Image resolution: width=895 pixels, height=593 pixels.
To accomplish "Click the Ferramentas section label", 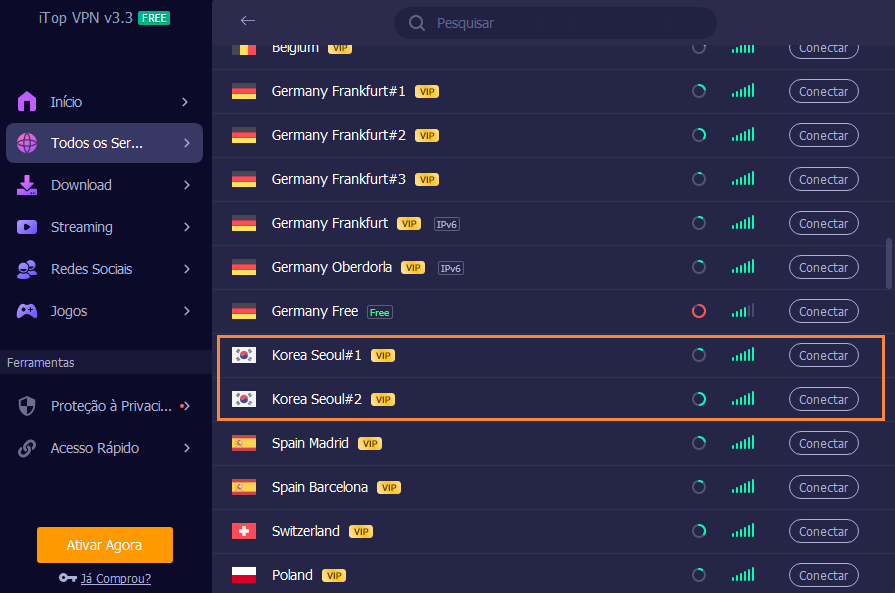I will coord(41,363).
